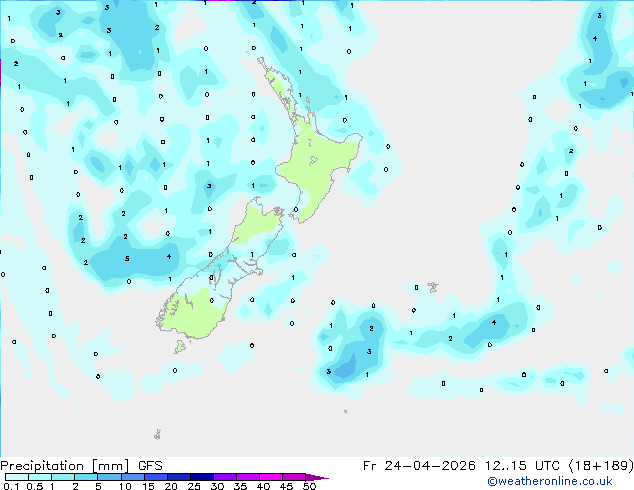Click the 0.1–0.5 mm legend color swatch

pyautogui.click(x=17, y=477)
